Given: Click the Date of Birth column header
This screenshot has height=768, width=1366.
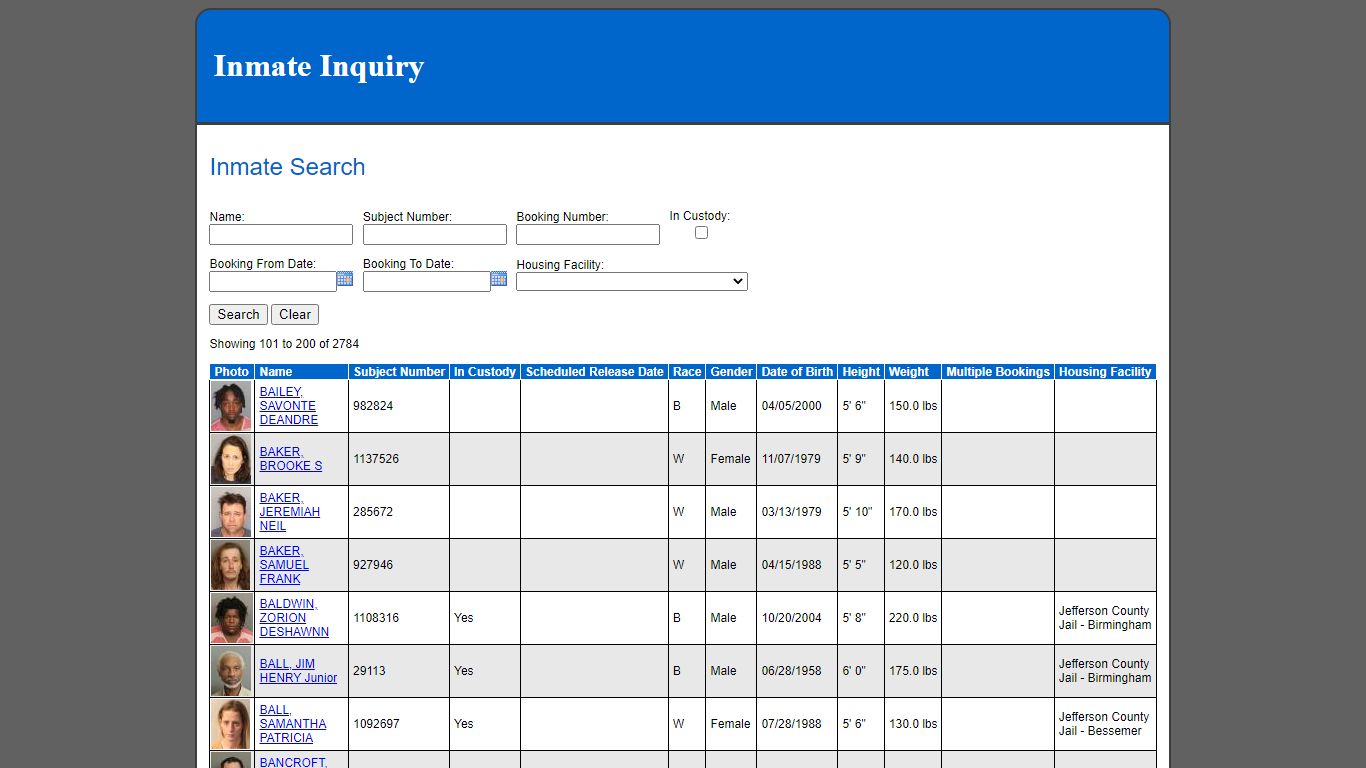Looking at the screenshot, I should coord(797,372).
